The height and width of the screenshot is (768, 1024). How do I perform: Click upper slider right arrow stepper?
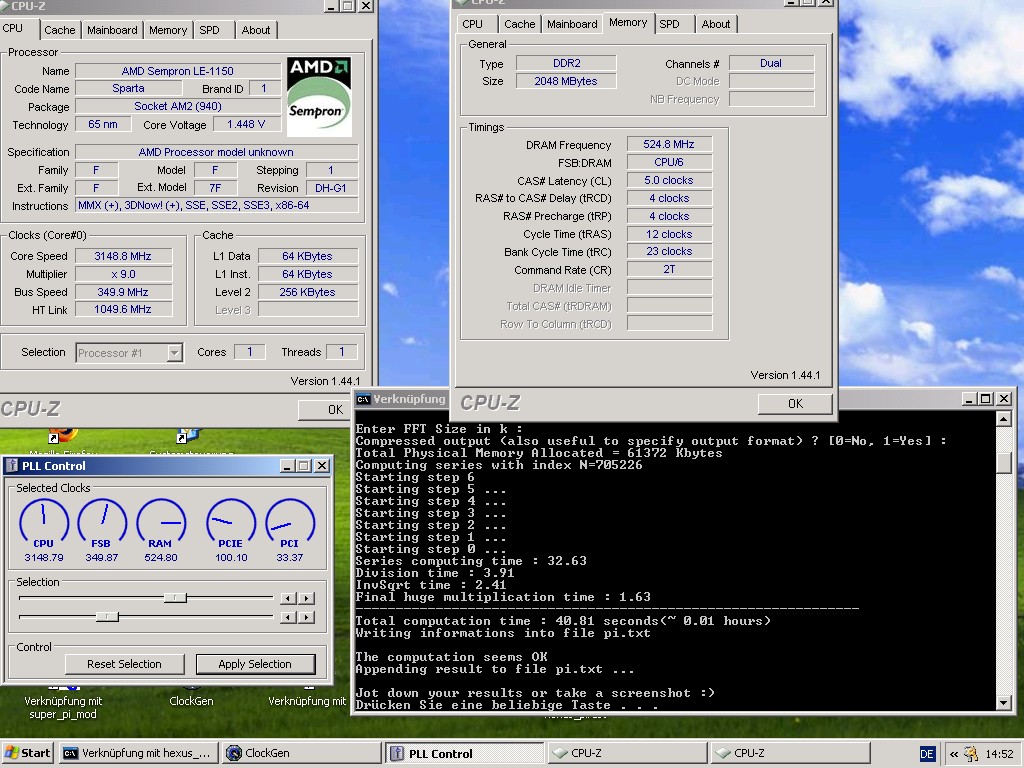(x=306, y=598)
